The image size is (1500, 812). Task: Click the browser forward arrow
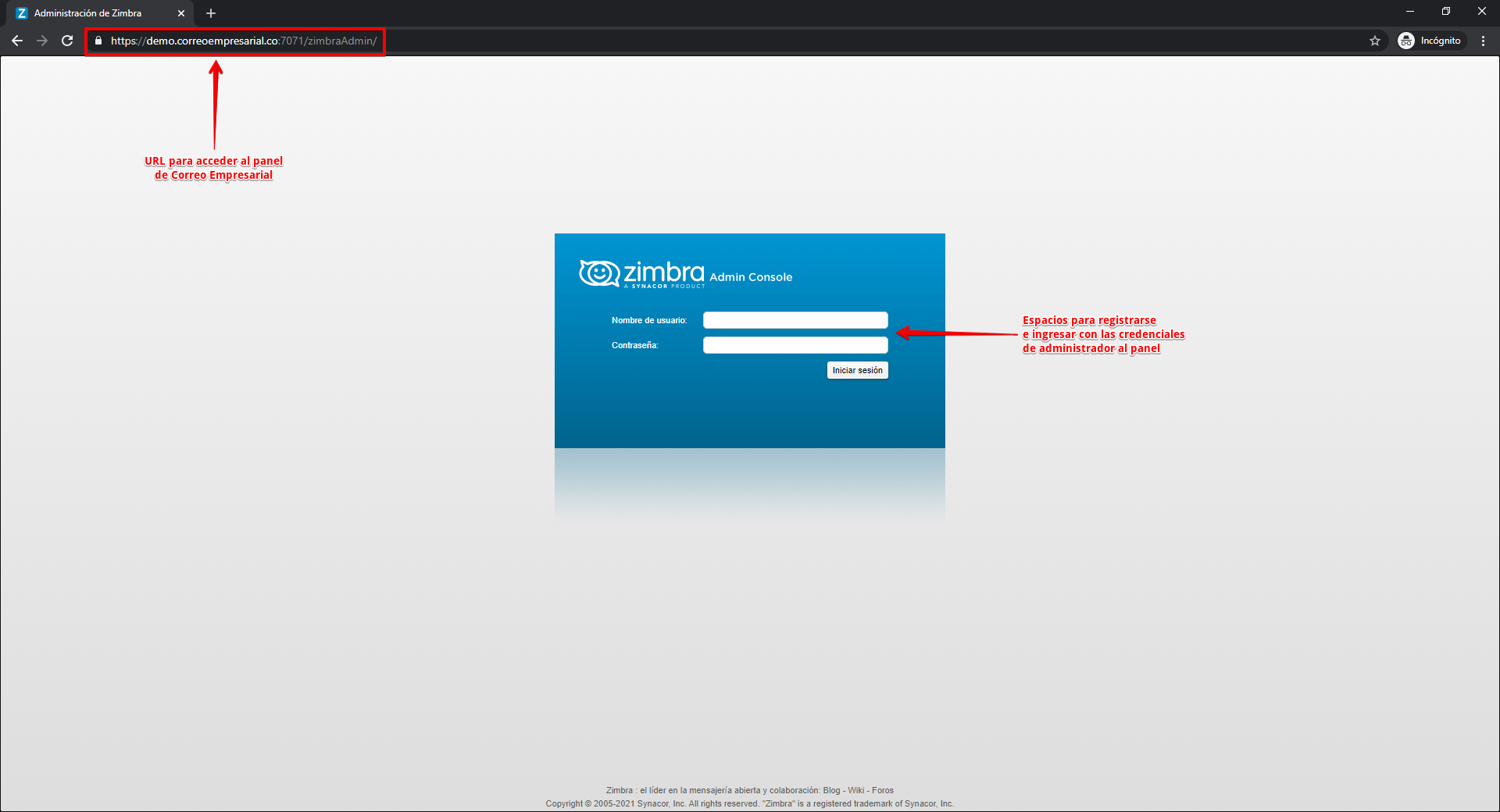tap(42, 41)
